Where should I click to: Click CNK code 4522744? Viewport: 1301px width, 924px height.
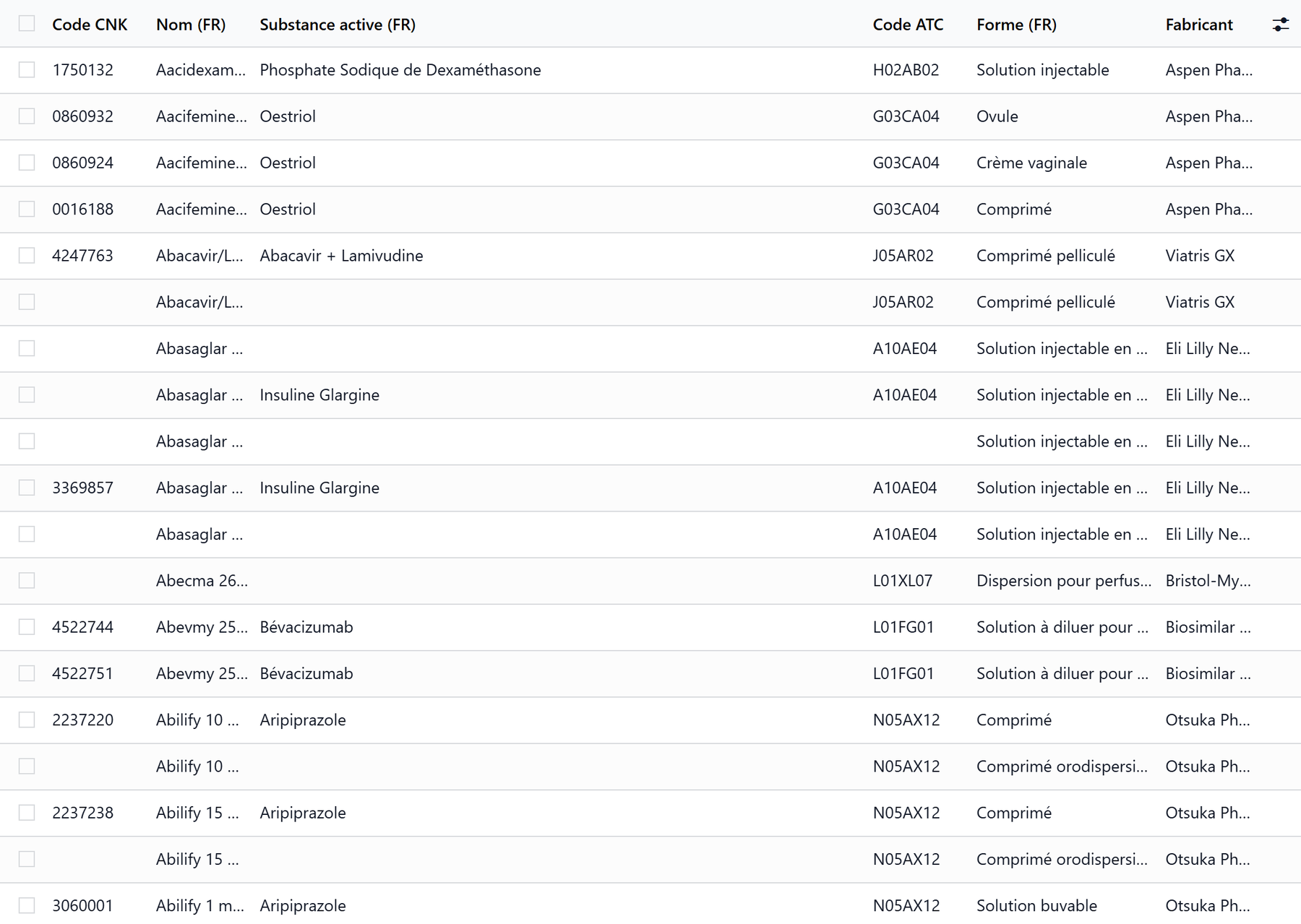(82, 627)
